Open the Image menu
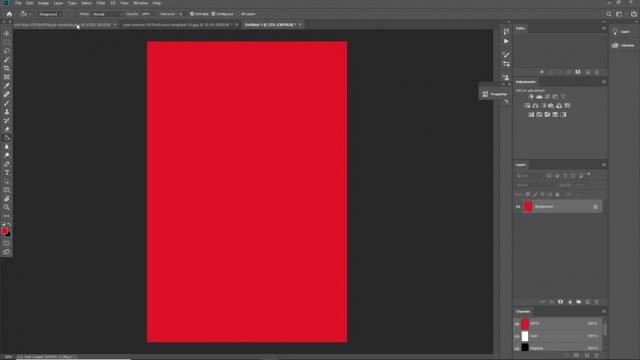Screen dimensions: 640x360 43,3
